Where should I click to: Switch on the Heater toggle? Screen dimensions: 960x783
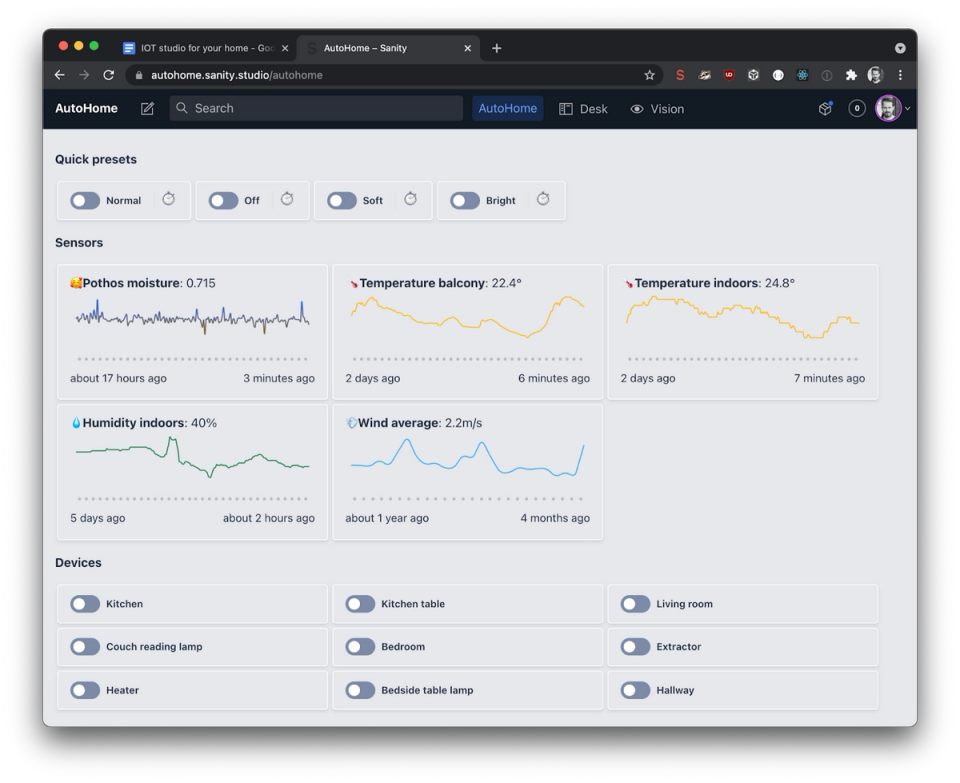(85, 691)
